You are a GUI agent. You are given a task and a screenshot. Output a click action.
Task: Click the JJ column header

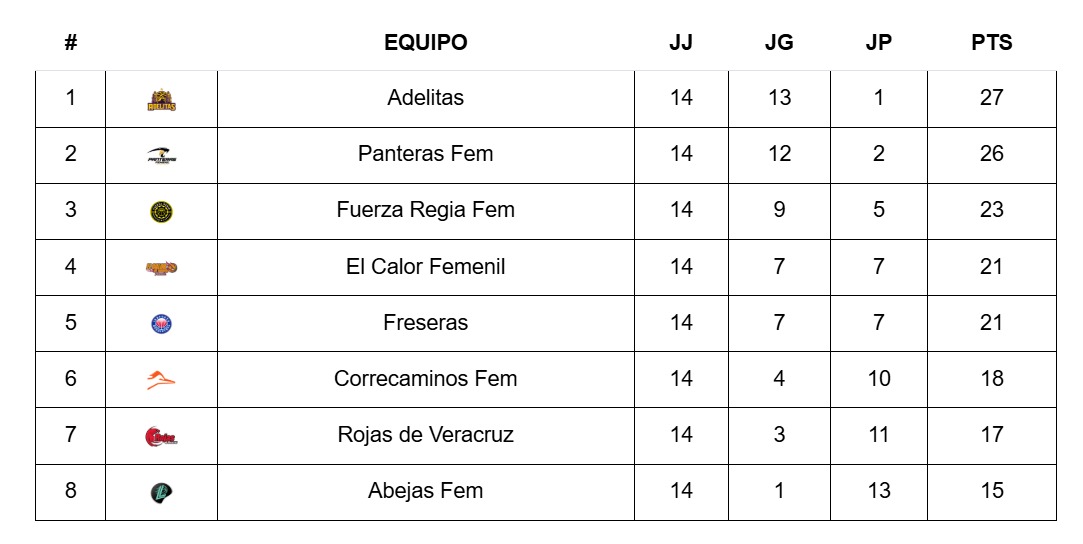pyautogui.click(x=681, y=43)
